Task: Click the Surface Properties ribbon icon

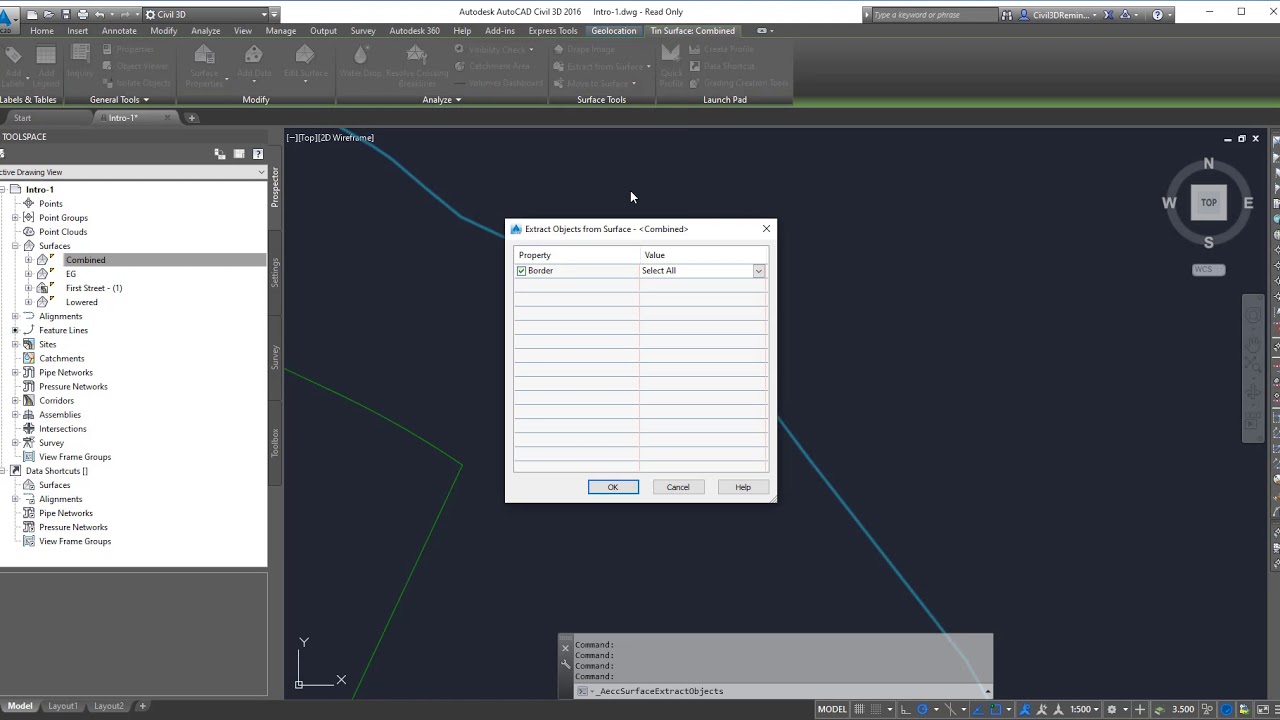Action: tap(204, 66)
